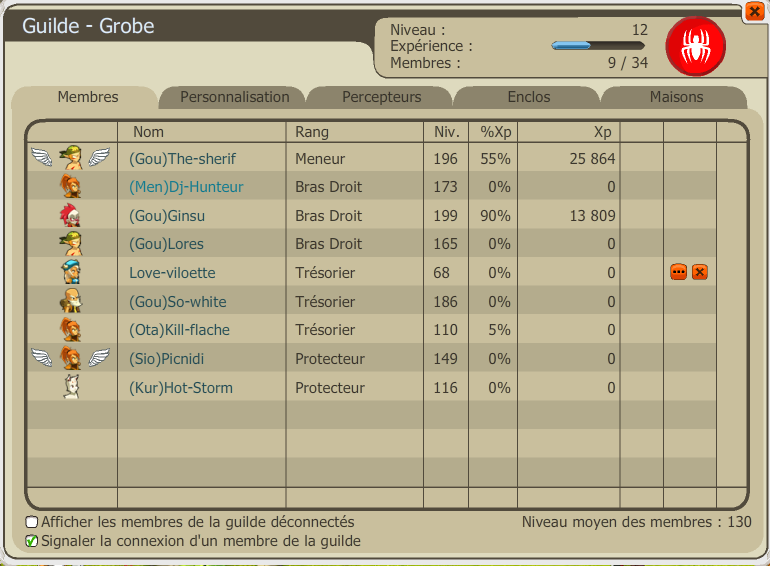
Task: Select member name (Men)Dj-Hunteur
Action: 186,187
